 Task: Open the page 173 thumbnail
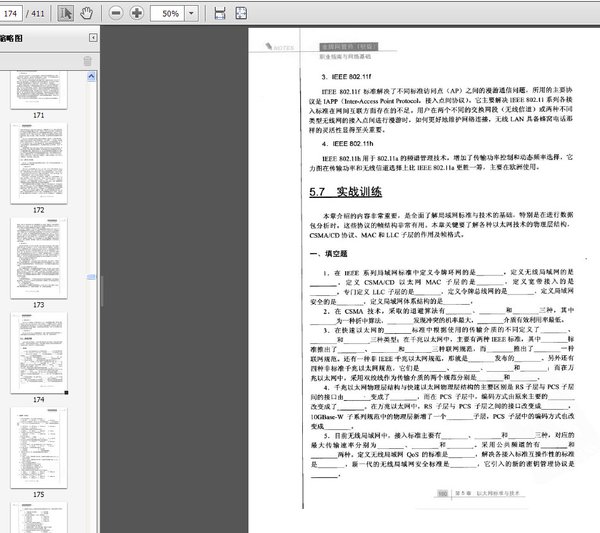[x=39, y=258]
